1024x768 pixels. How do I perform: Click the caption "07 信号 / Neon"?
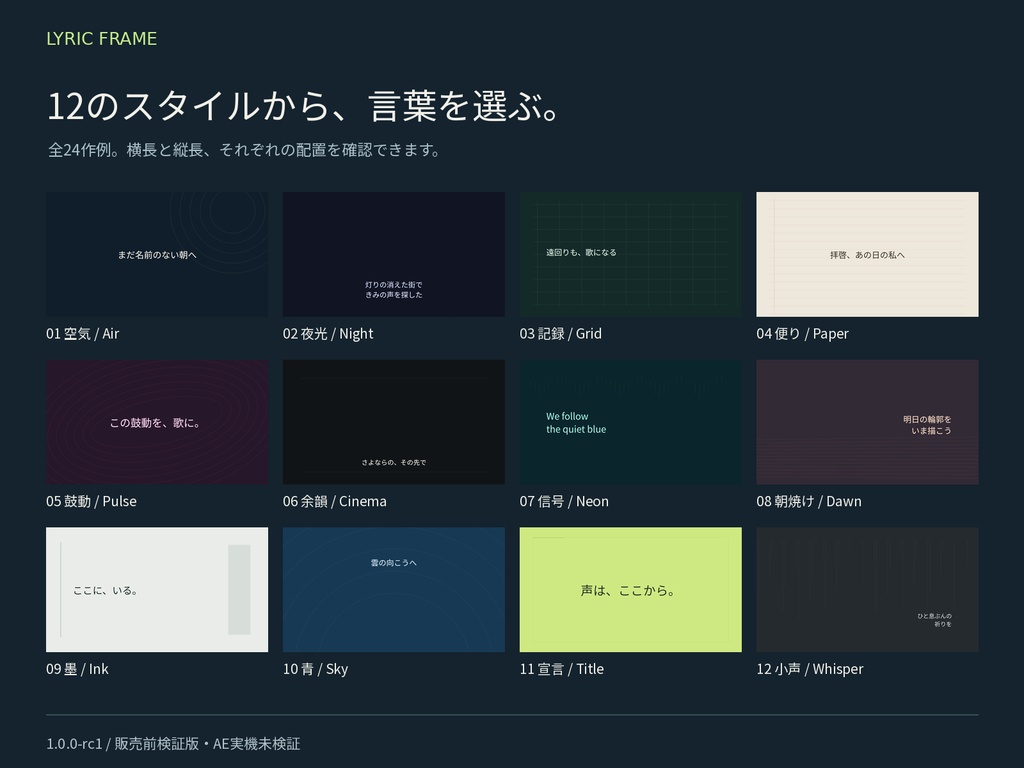[x=564, y=502]
